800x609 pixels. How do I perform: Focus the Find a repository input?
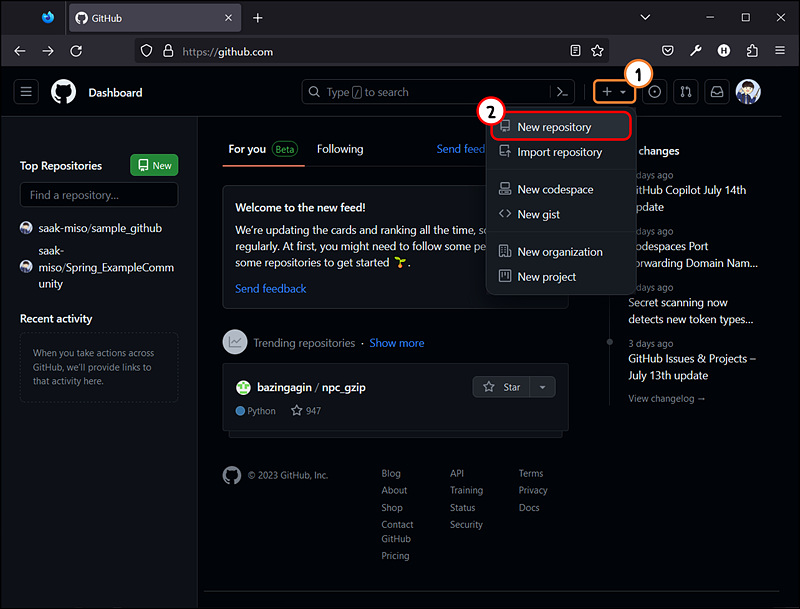pos(99,195)
